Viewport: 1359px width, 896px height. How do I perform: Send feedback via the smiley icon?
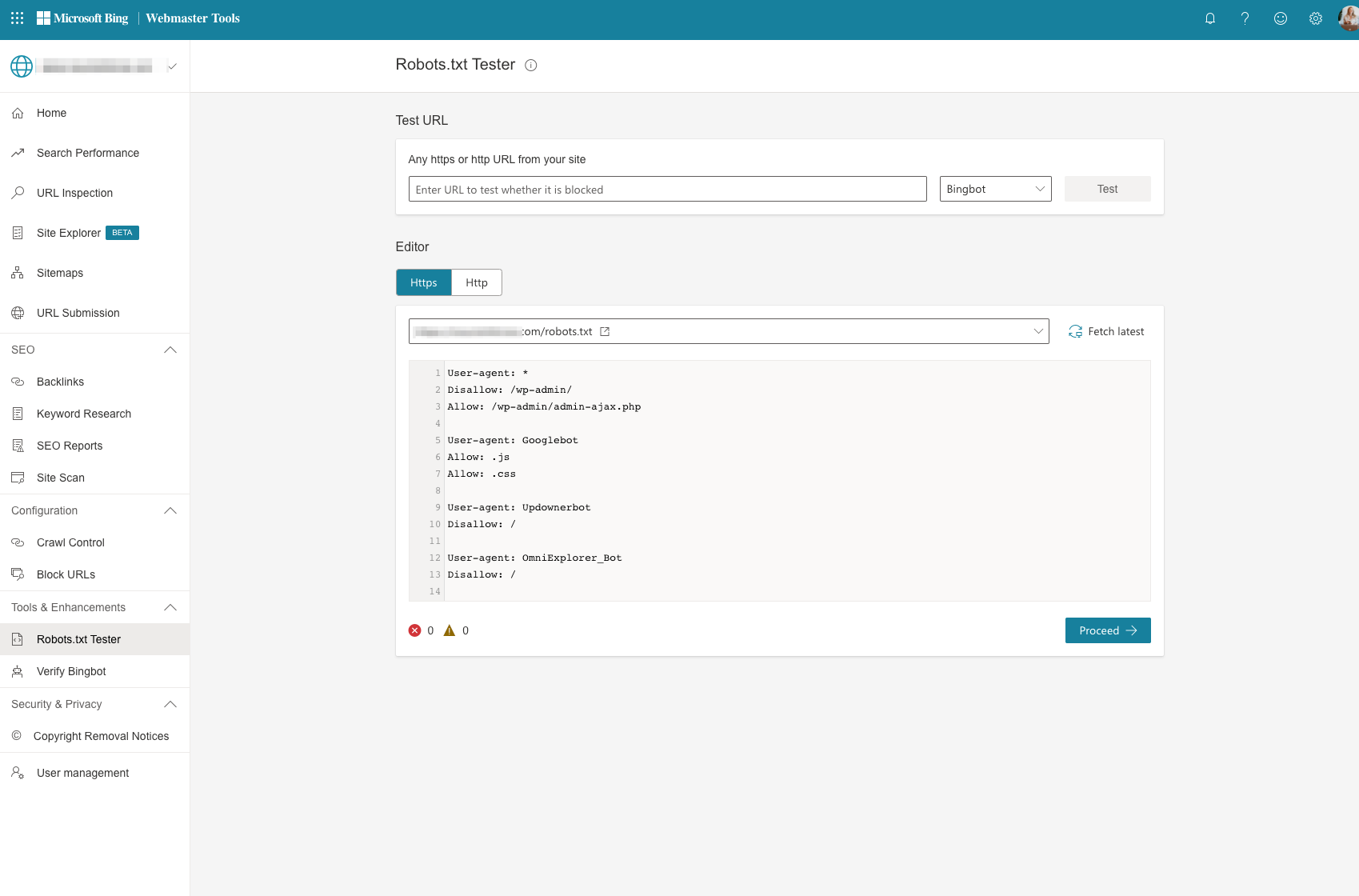(1281, 18)
